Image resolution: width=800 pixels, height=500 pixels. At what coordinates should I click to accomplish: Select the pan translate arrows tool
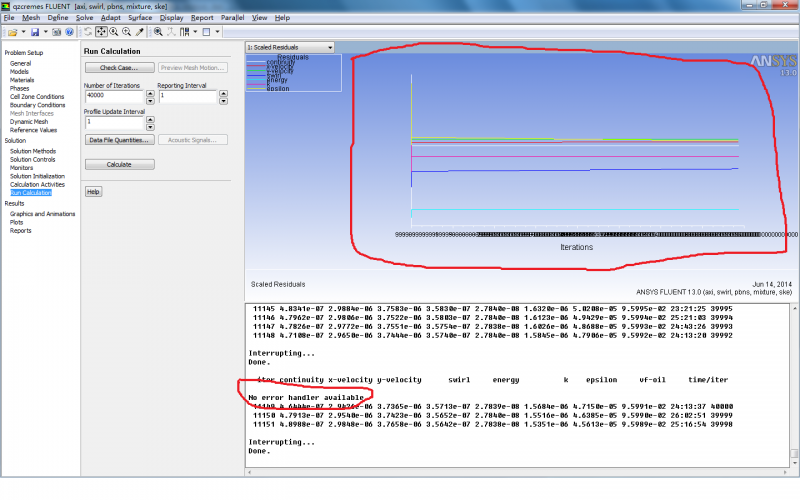pyautogui.click(x=101, y=32)
